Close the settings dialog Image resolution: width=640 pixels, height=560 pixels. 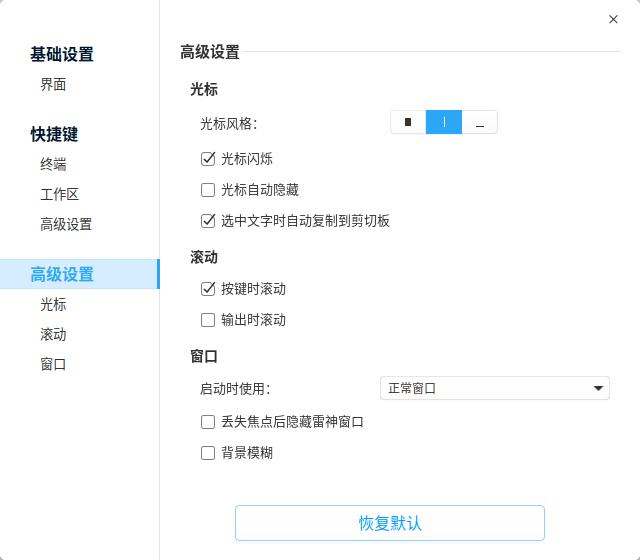point(613,19)
